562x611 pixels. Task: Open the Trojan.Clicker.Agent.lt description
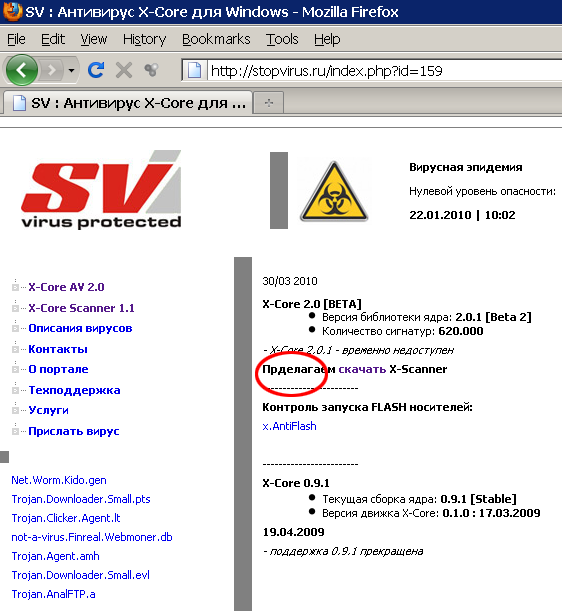66,518
